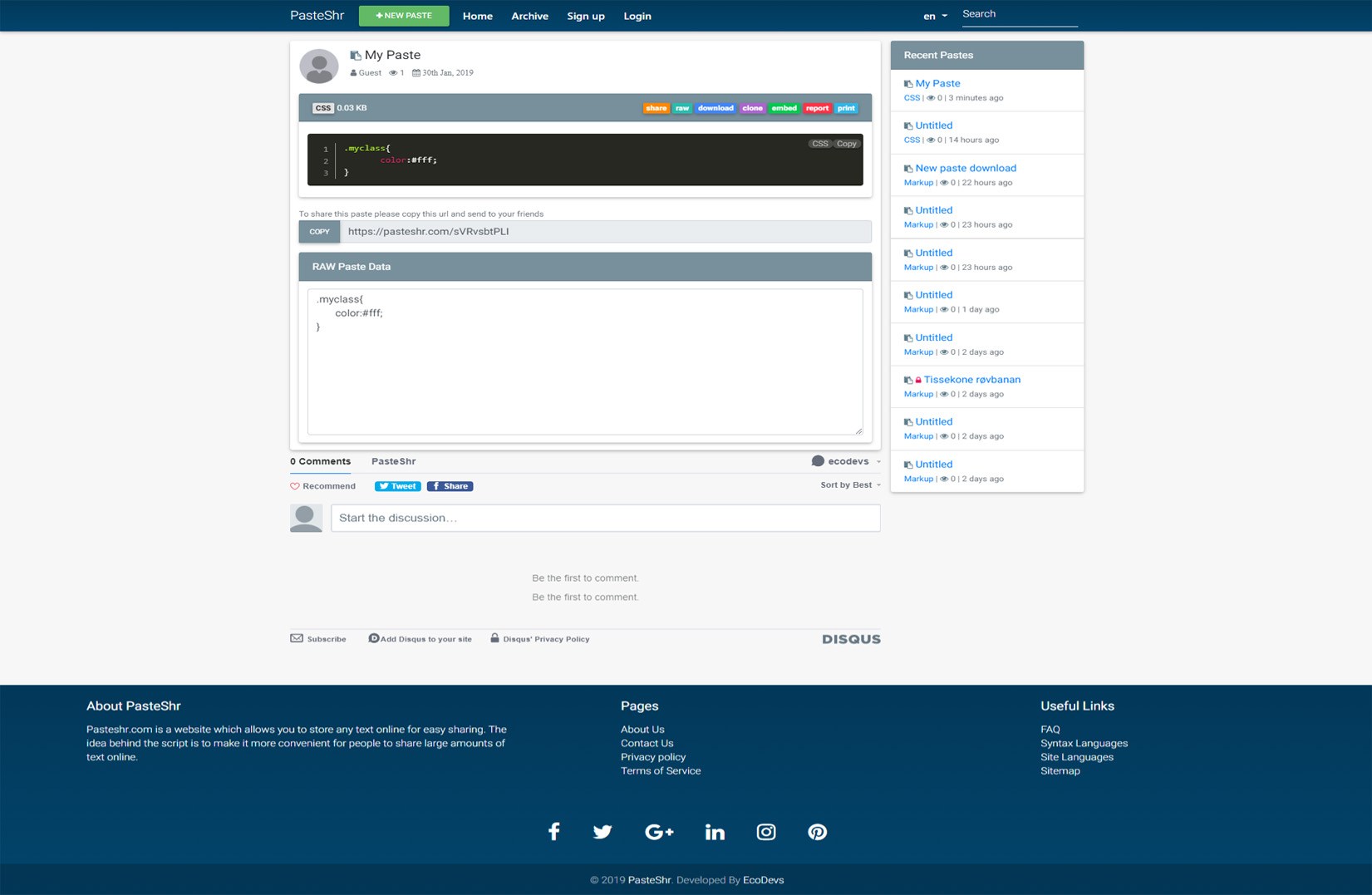
Task: Click the guest avatar next to the My Paste title
Action: 319,66
